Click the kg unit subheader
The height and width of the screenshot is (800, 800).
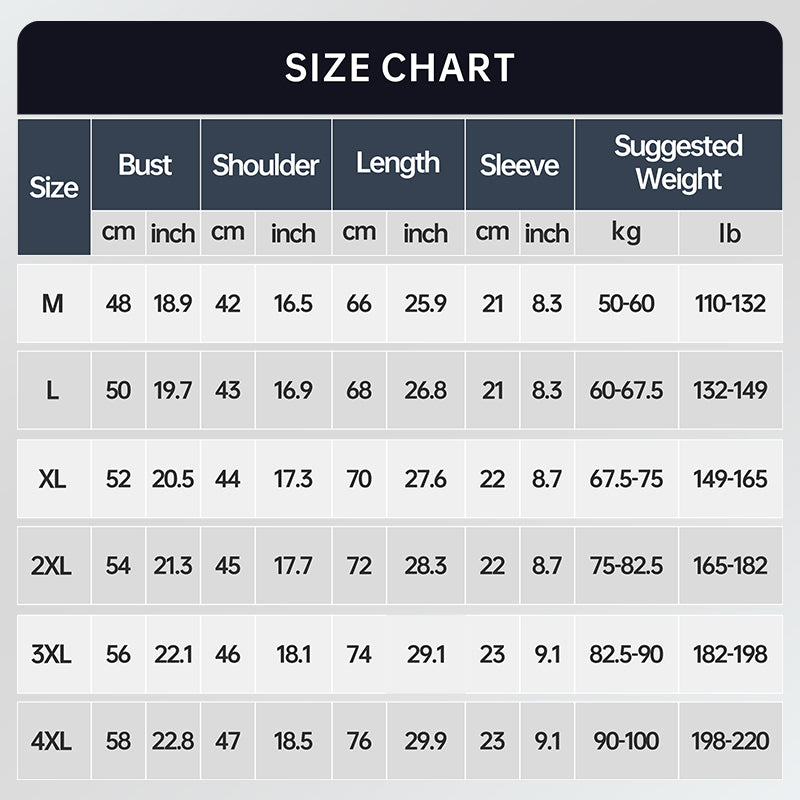point(626,233)
